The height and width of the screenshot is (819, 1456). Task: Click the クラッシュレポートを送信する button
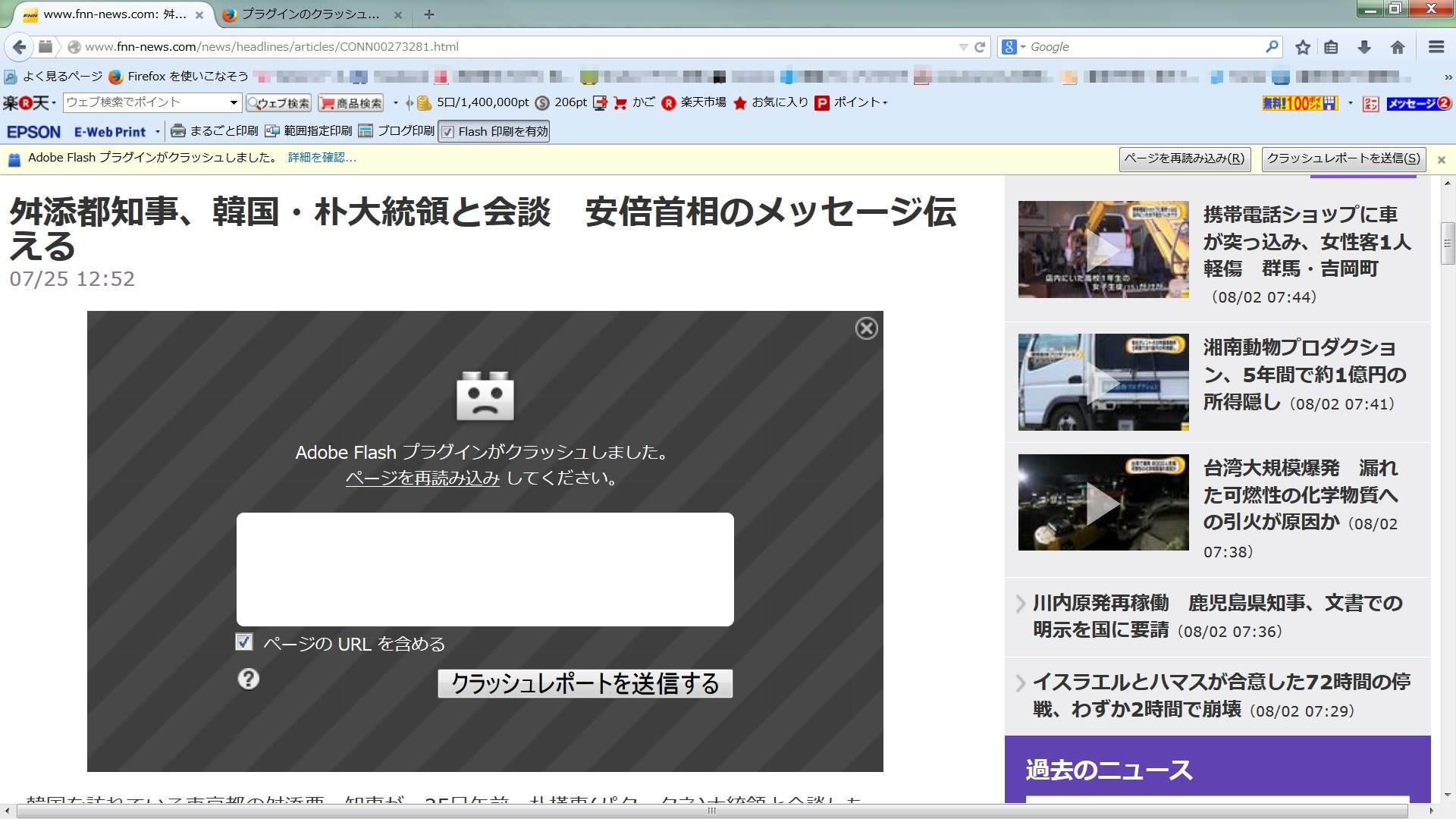[585, 683]
